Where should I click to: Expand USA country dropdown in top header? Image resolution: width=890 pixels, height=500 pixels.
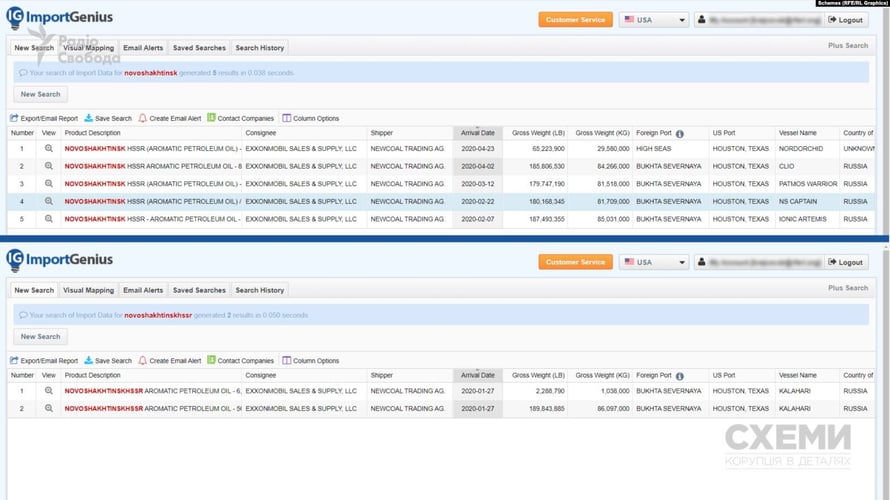654,20
